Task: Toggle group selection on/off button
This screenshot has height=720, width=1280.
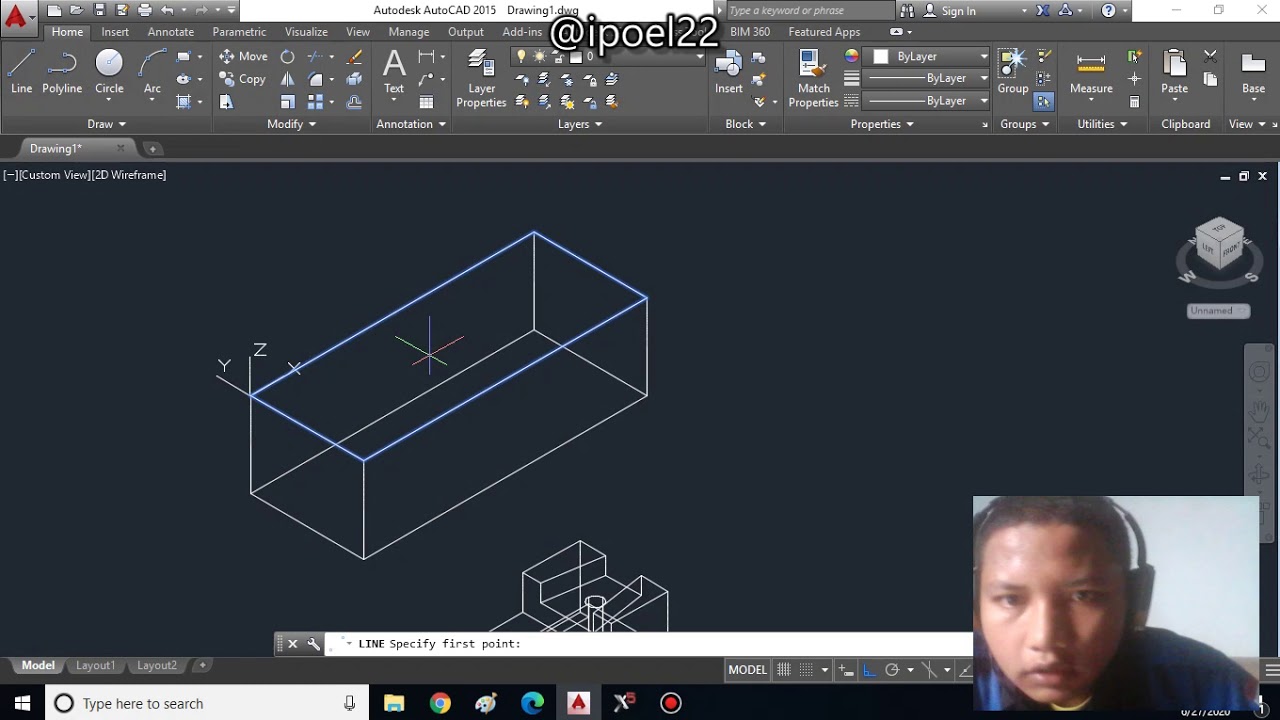Action: coord(1044,102)
